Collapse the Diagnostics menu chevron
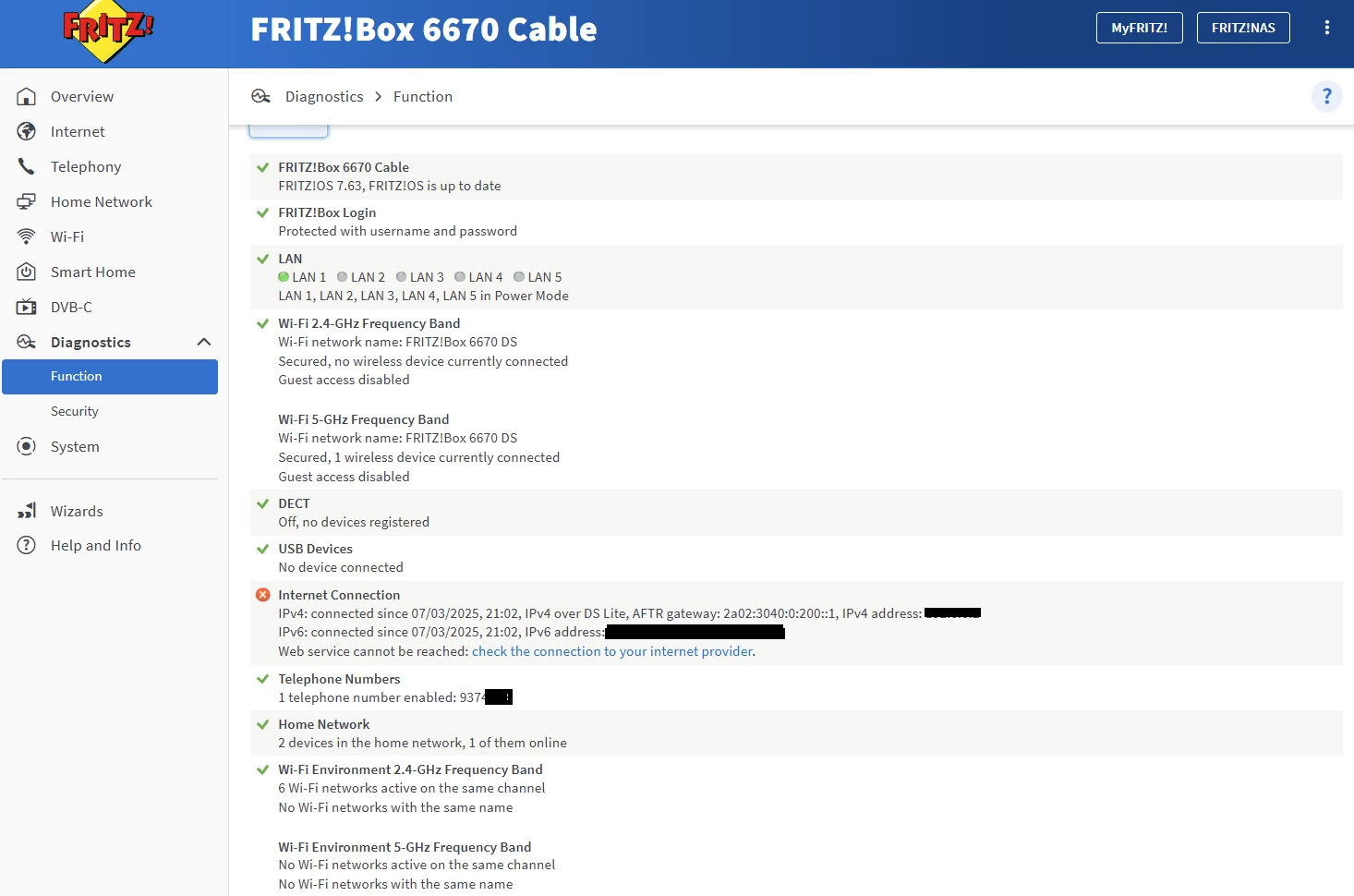The width and height of the screenshot is (1354, 896). [204, 342]
